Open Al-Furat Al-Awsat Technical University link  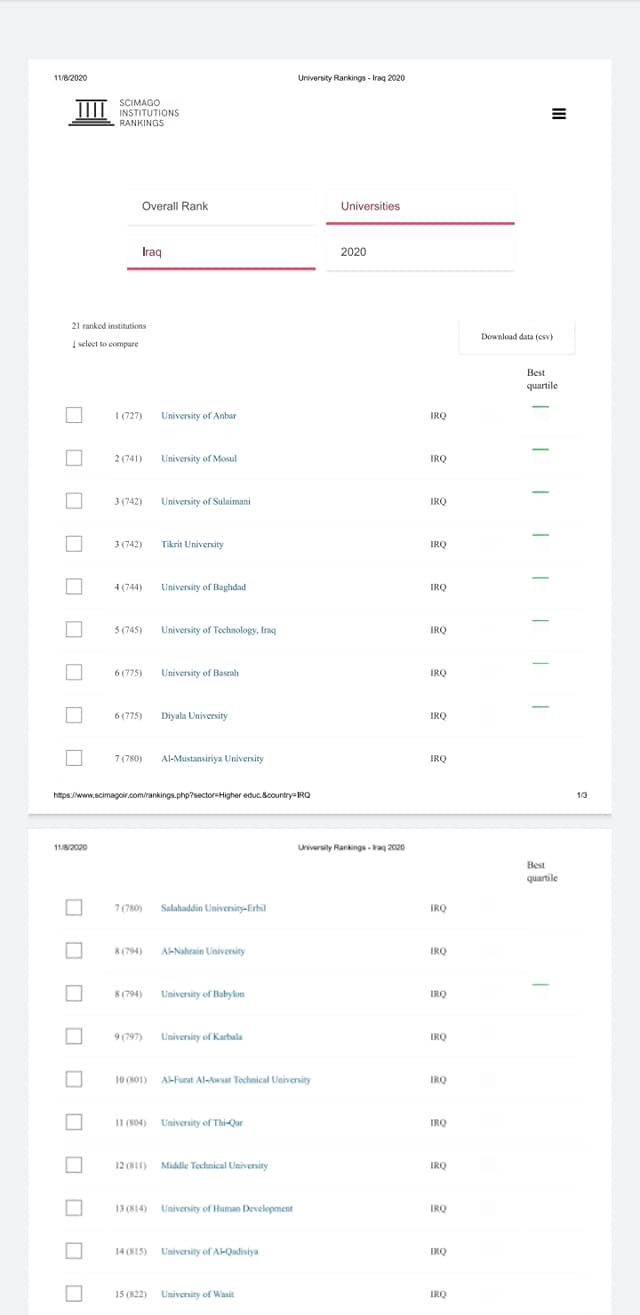[236, 1079]
